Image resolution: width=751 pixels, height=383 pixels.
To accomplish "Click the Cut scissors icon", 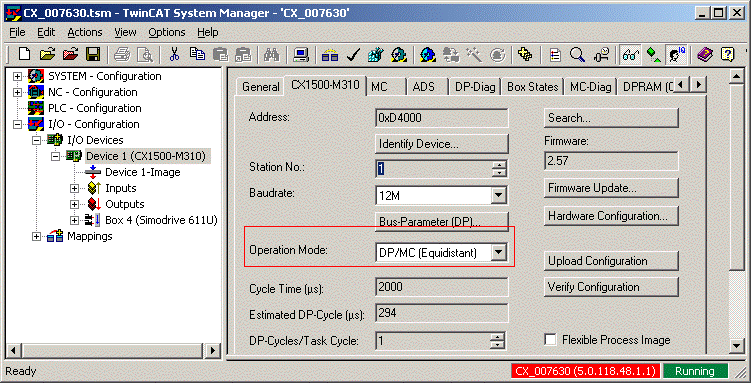I will 174,55.
